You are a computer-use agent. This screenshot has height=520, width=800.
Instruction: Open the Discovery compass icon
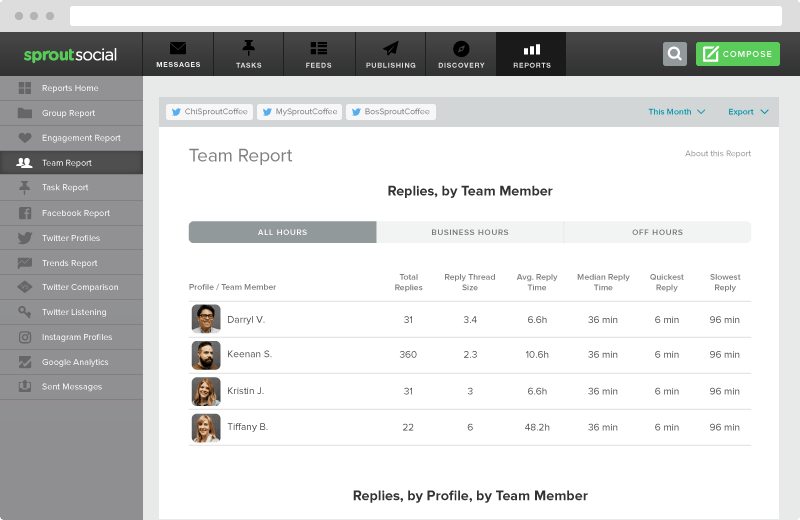pos(461,49)
